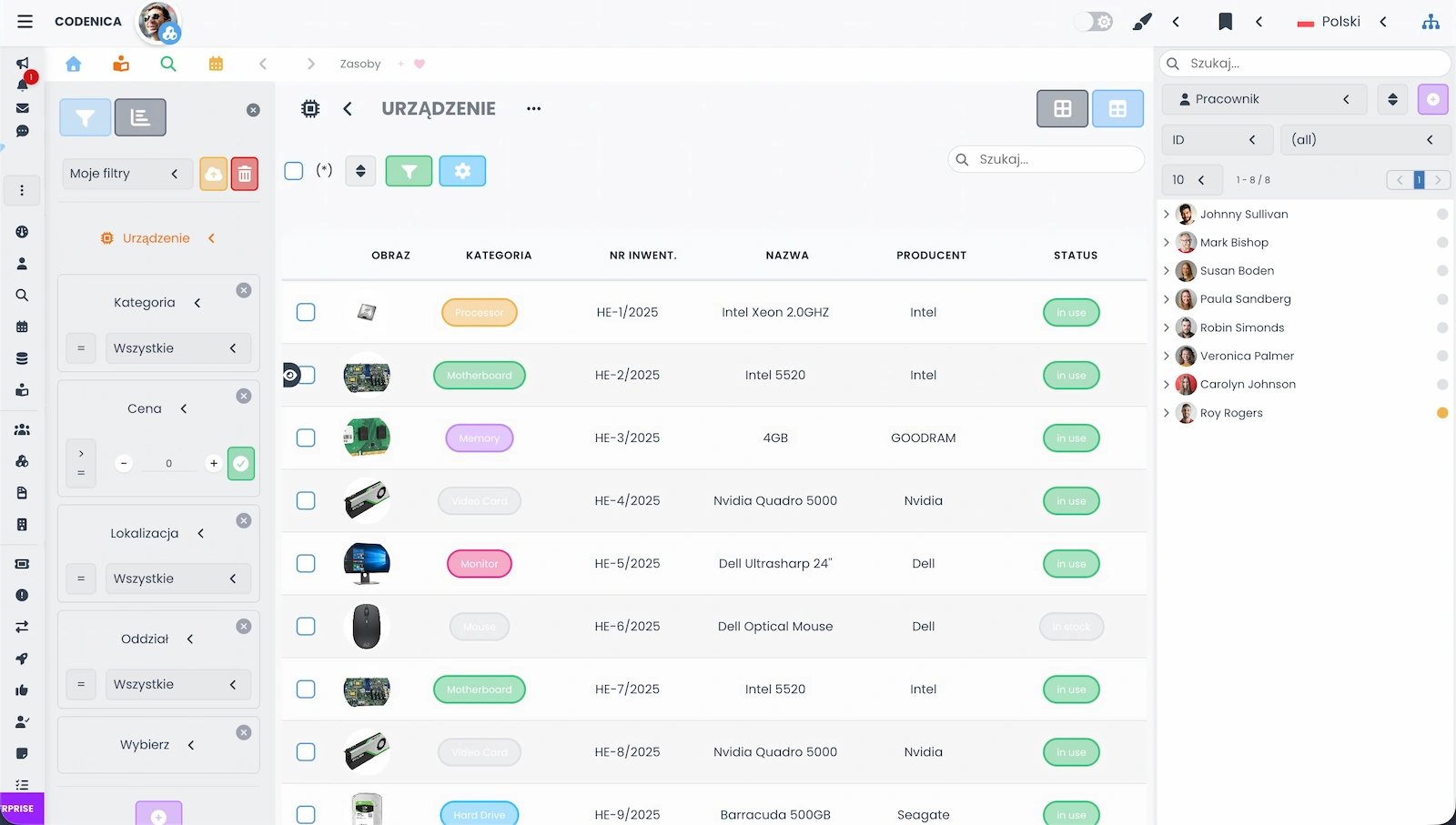Image resolution: width=1456 pixels, height=825 pixels.
Task: Open the Moje filtry dropdown
Action: click(x=125, y=174)
